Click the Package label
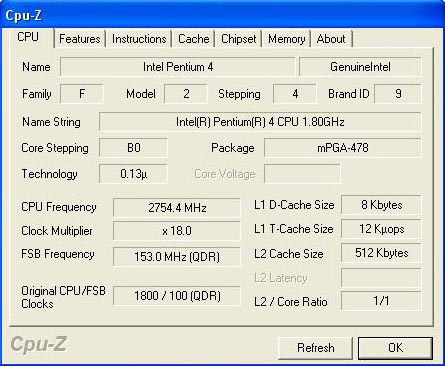The height and width of the screenshot is (366, 445). pyautogui.click(x=233, y=148)
